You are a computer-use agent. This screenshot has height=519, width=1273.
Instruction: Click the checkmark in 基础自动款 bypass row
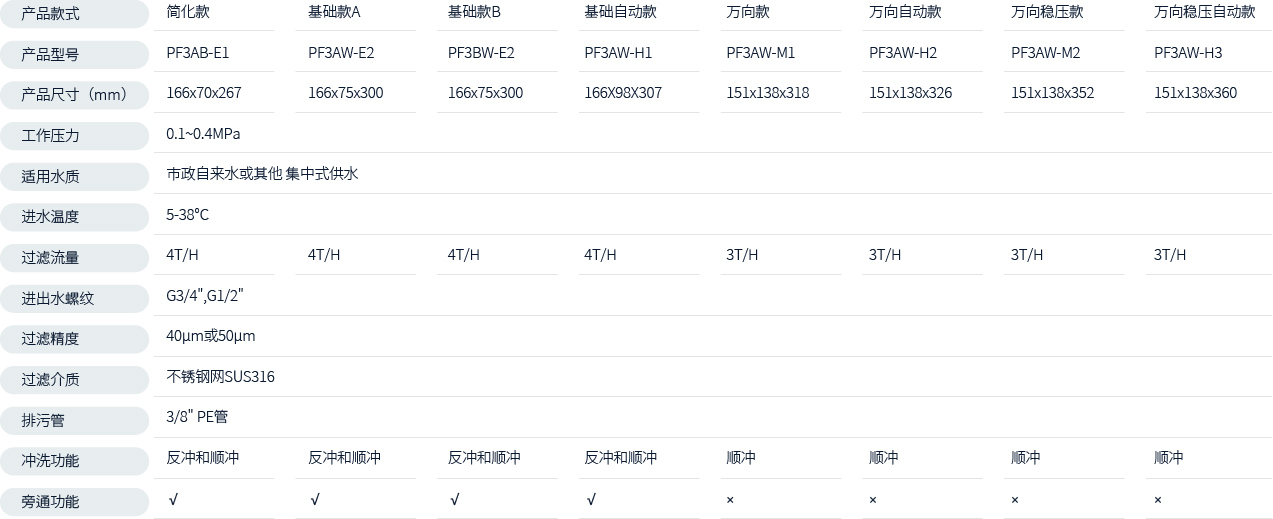click(x=591, y=498)
